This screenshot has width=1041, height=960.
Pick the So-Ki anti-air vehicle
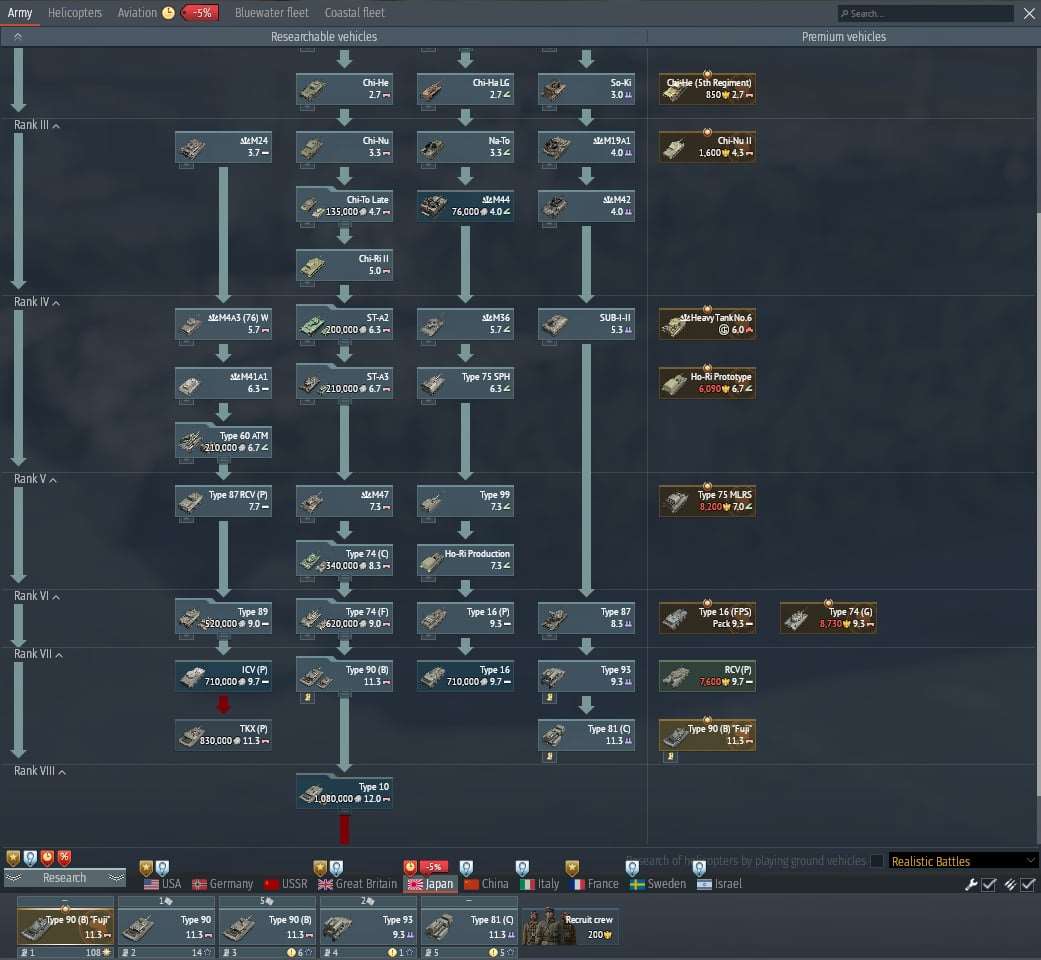[x=586, y=89]
